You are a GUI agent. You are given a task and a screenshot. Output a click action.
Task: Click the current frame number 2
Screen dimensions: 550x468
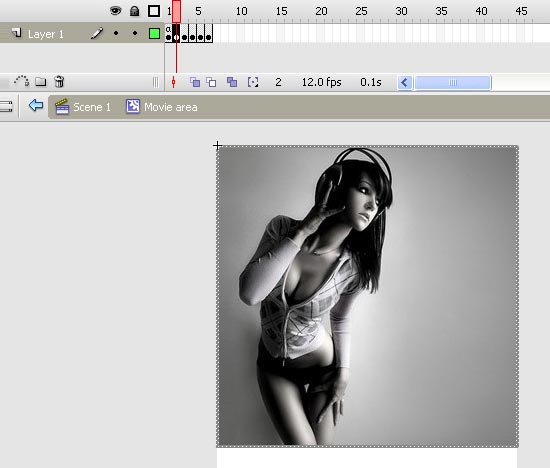(x=278, y=82)
